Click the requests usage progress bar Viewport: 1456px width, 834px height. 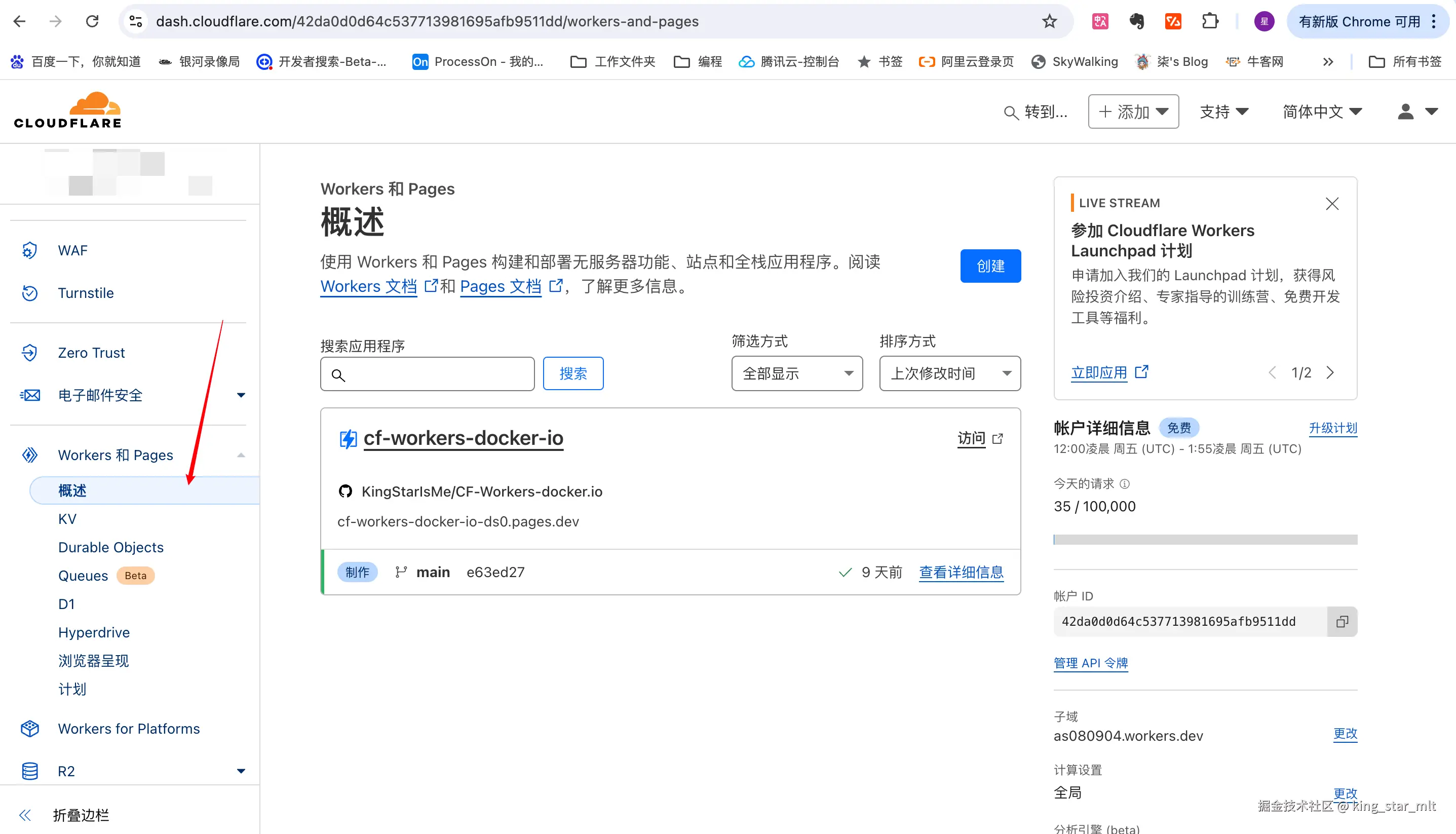click(x=1205, y=540)
